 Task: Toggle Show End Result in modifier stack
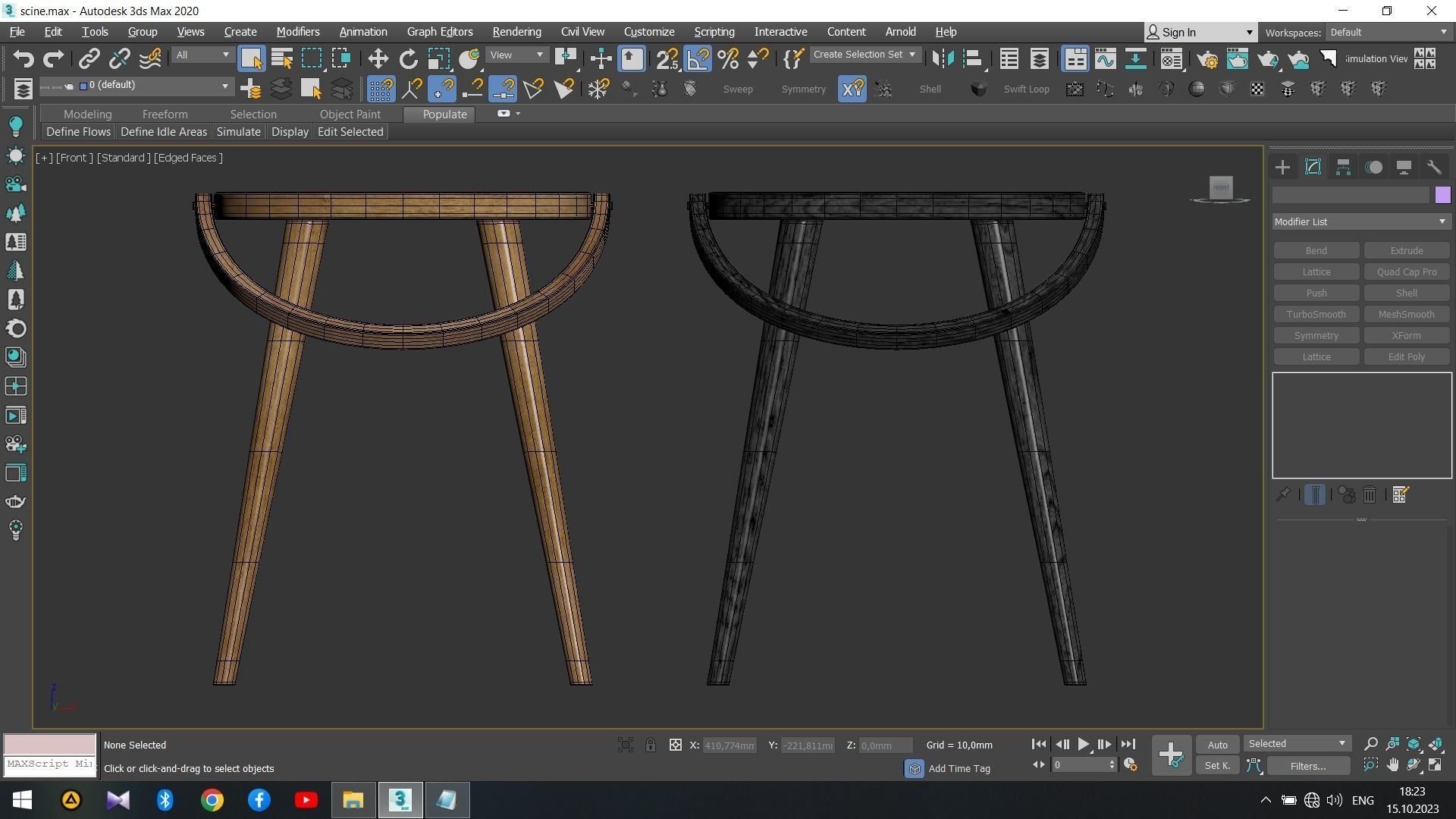(1315, 495)
